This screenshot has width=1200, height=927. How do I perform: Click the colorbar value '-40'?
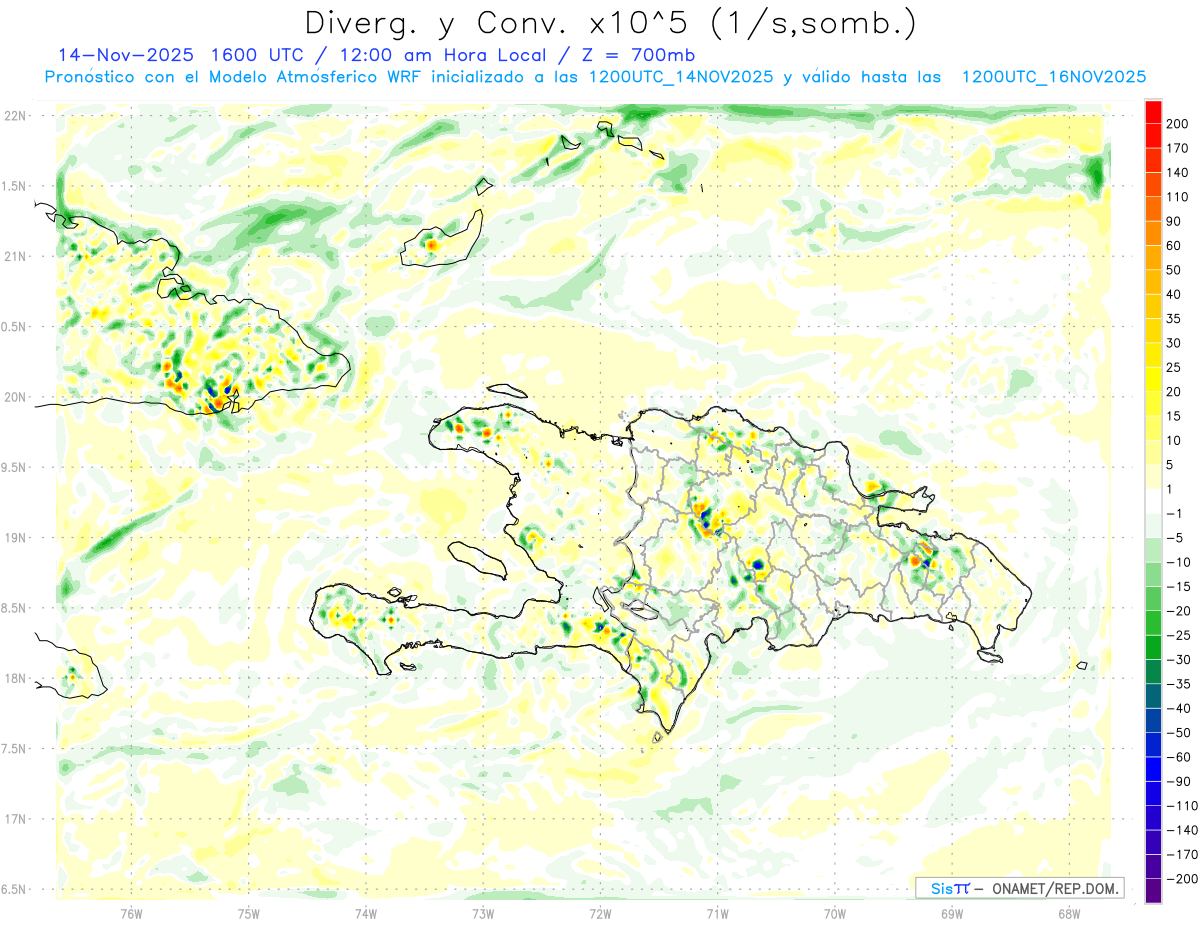tap(1178, 709)
